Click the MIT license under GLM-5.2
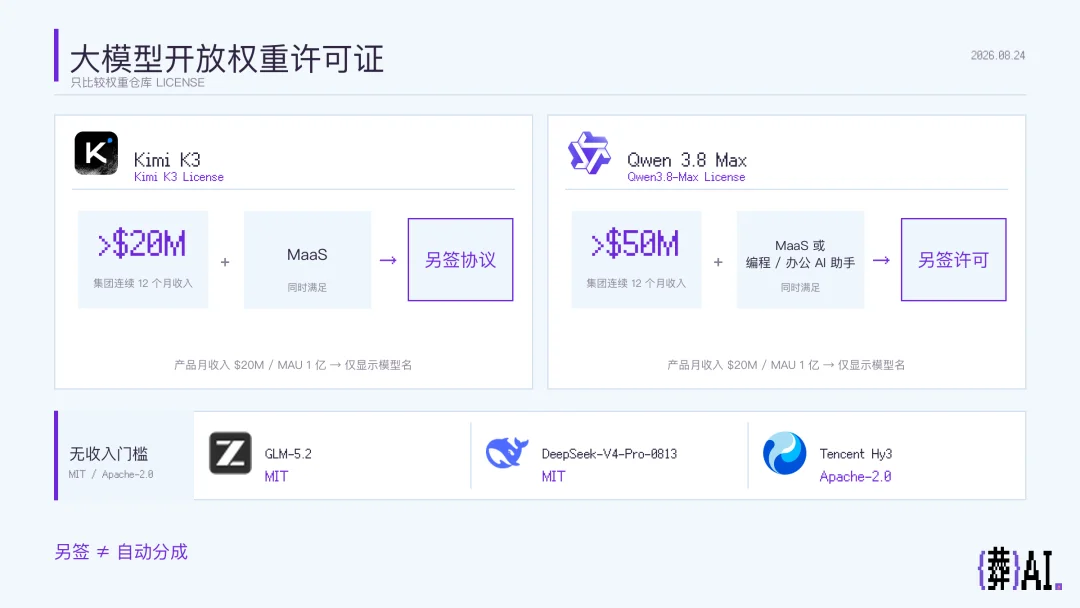 (276, 476)
